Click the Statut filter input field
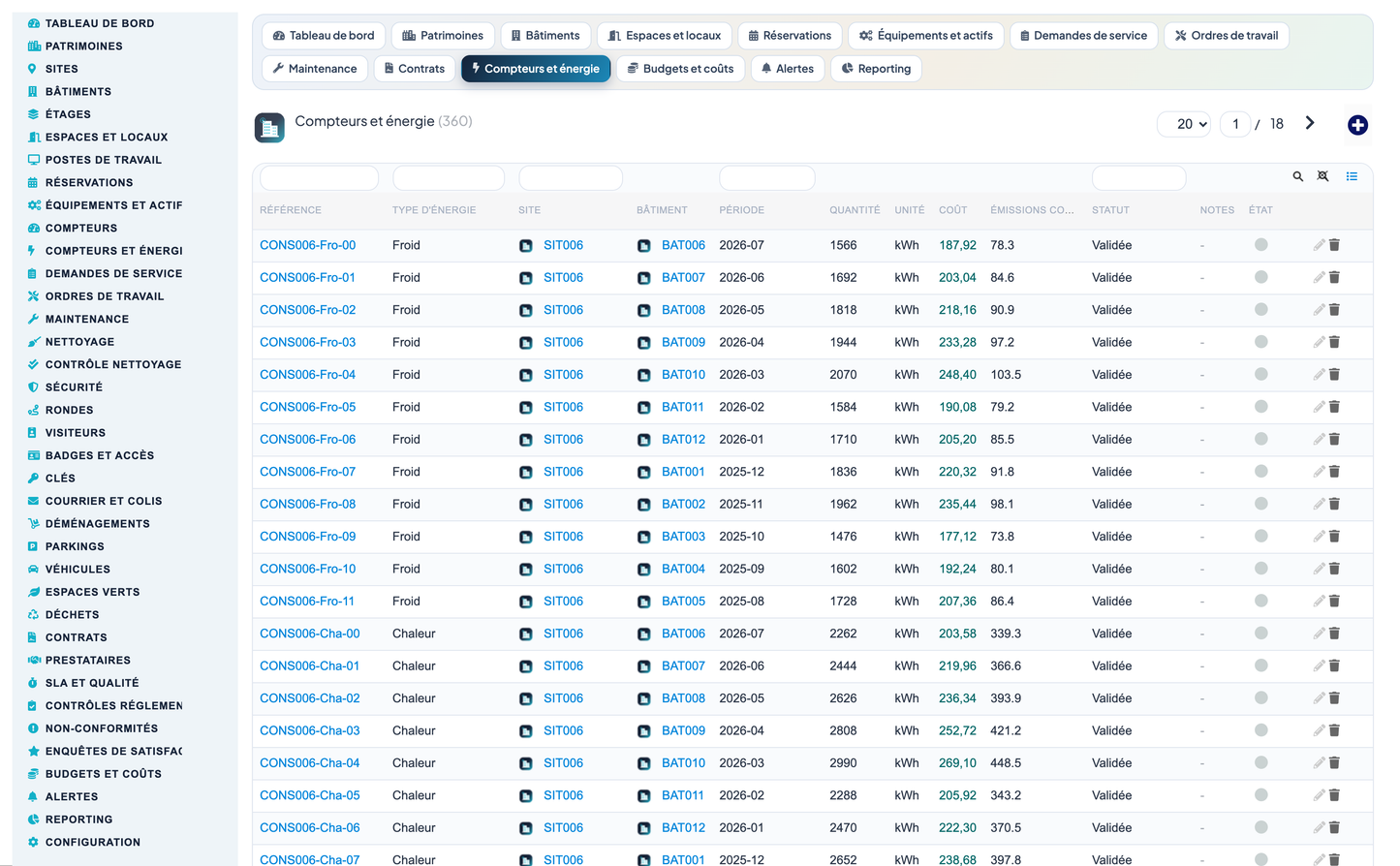Viewport: 1400px width, 866px height. 1138,178
